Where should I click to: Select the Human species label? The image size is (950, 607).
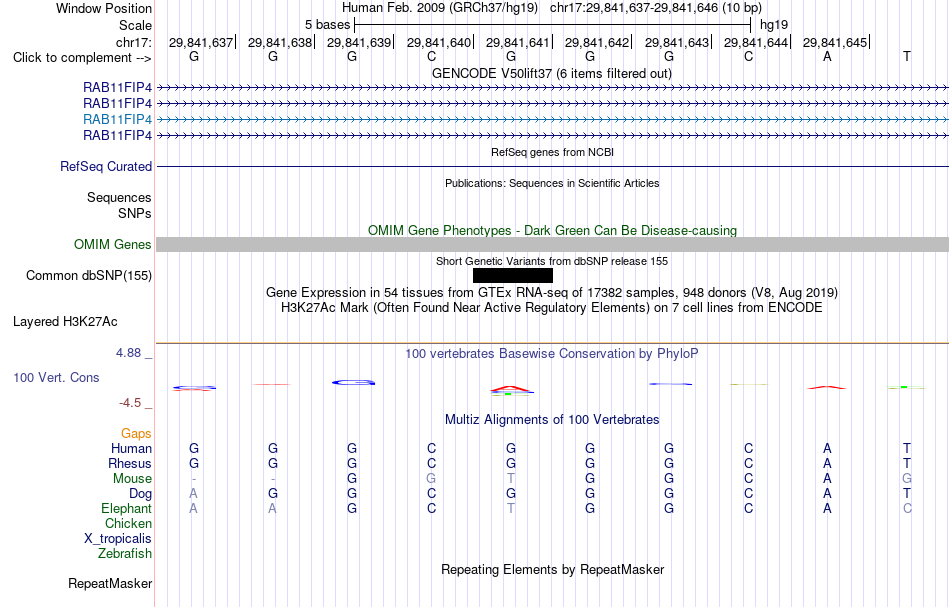coord(131,448)
